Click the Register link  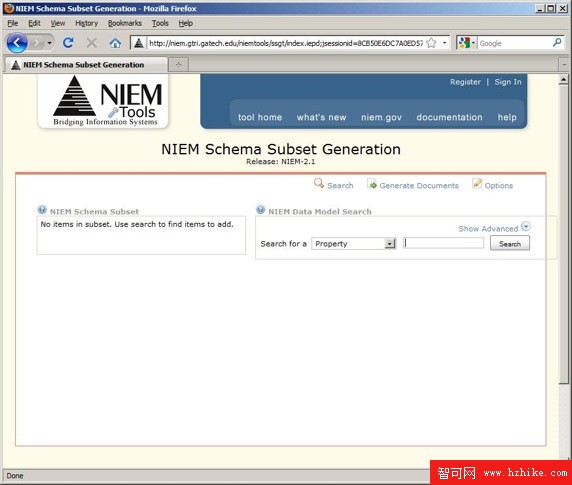[465, 82]
